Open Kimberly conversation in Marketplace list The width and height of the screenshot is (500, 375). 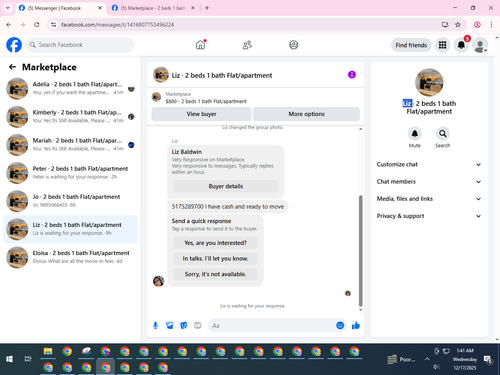tap(70, 117)
